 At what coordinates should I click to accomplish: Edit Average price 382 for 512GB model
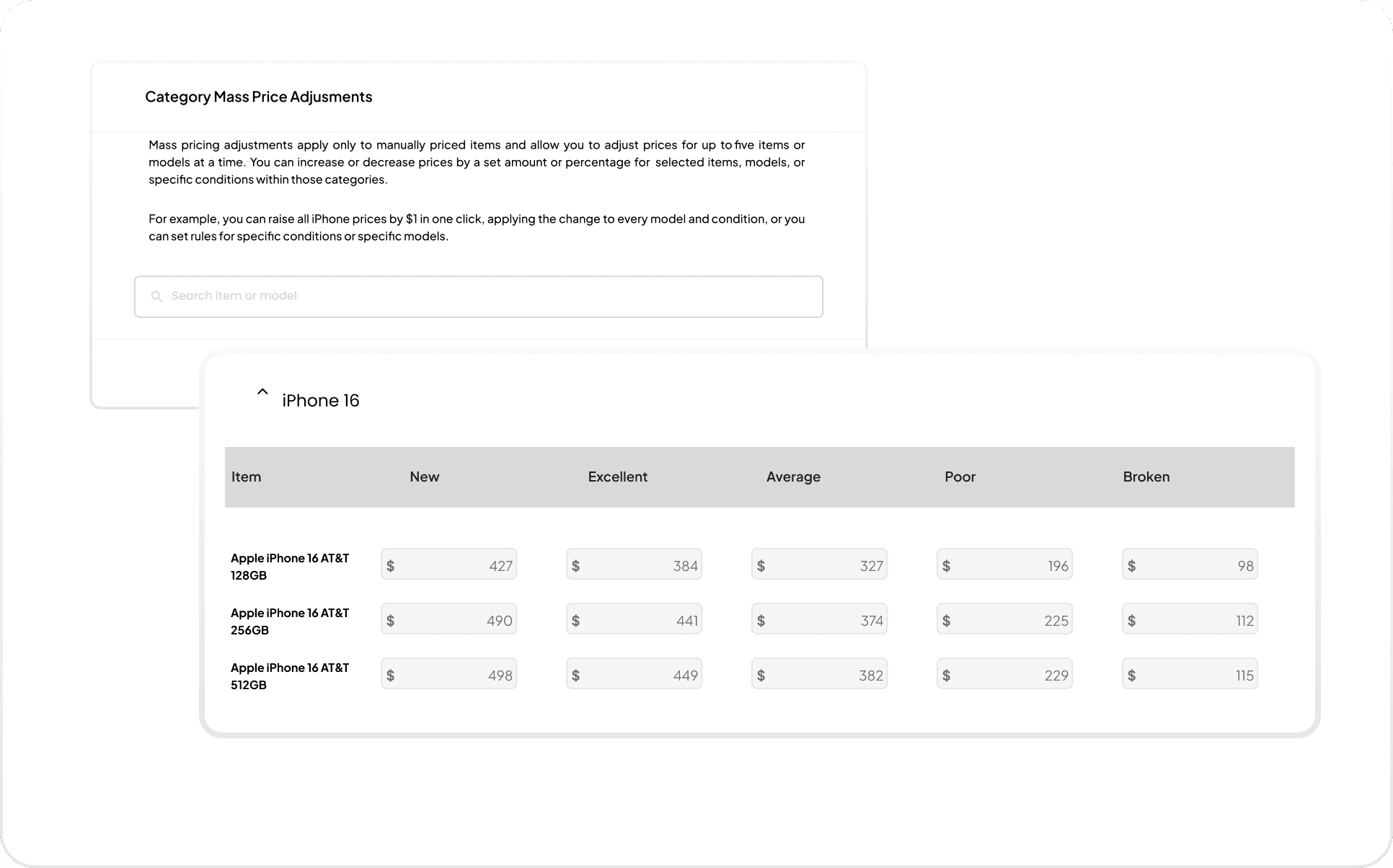tap(820, 674)
